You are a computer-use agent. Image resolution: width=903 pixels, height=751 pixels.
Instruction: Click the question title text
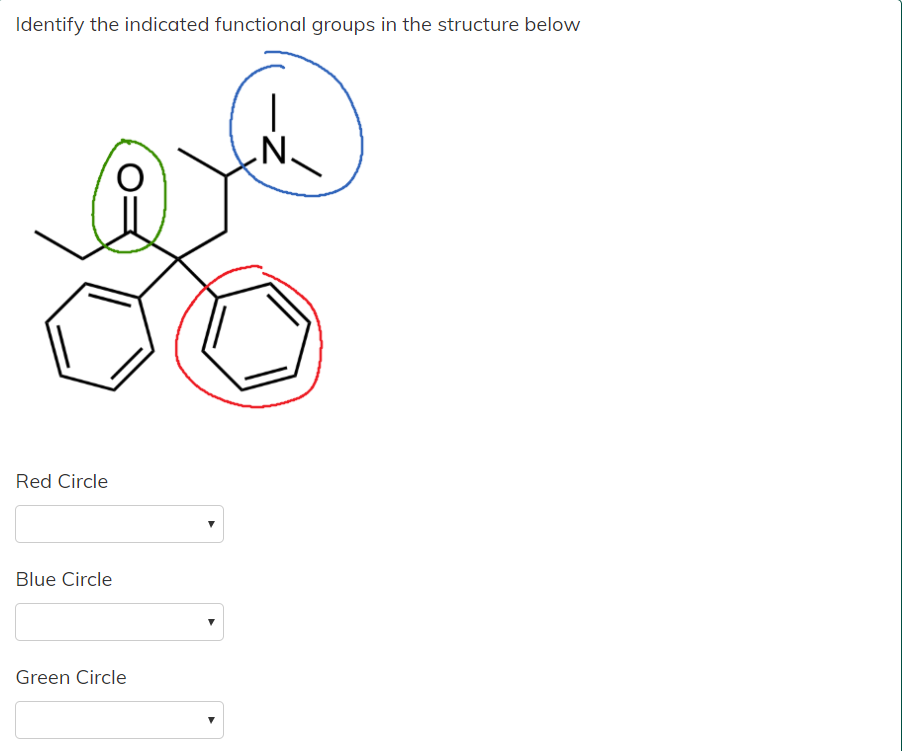point(297,24)
